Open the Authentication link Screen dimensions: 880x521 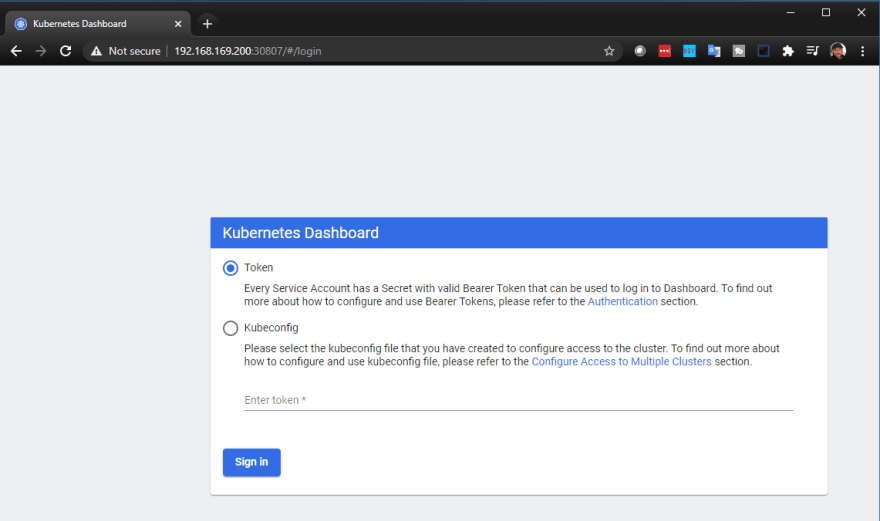tap(622, 301)
